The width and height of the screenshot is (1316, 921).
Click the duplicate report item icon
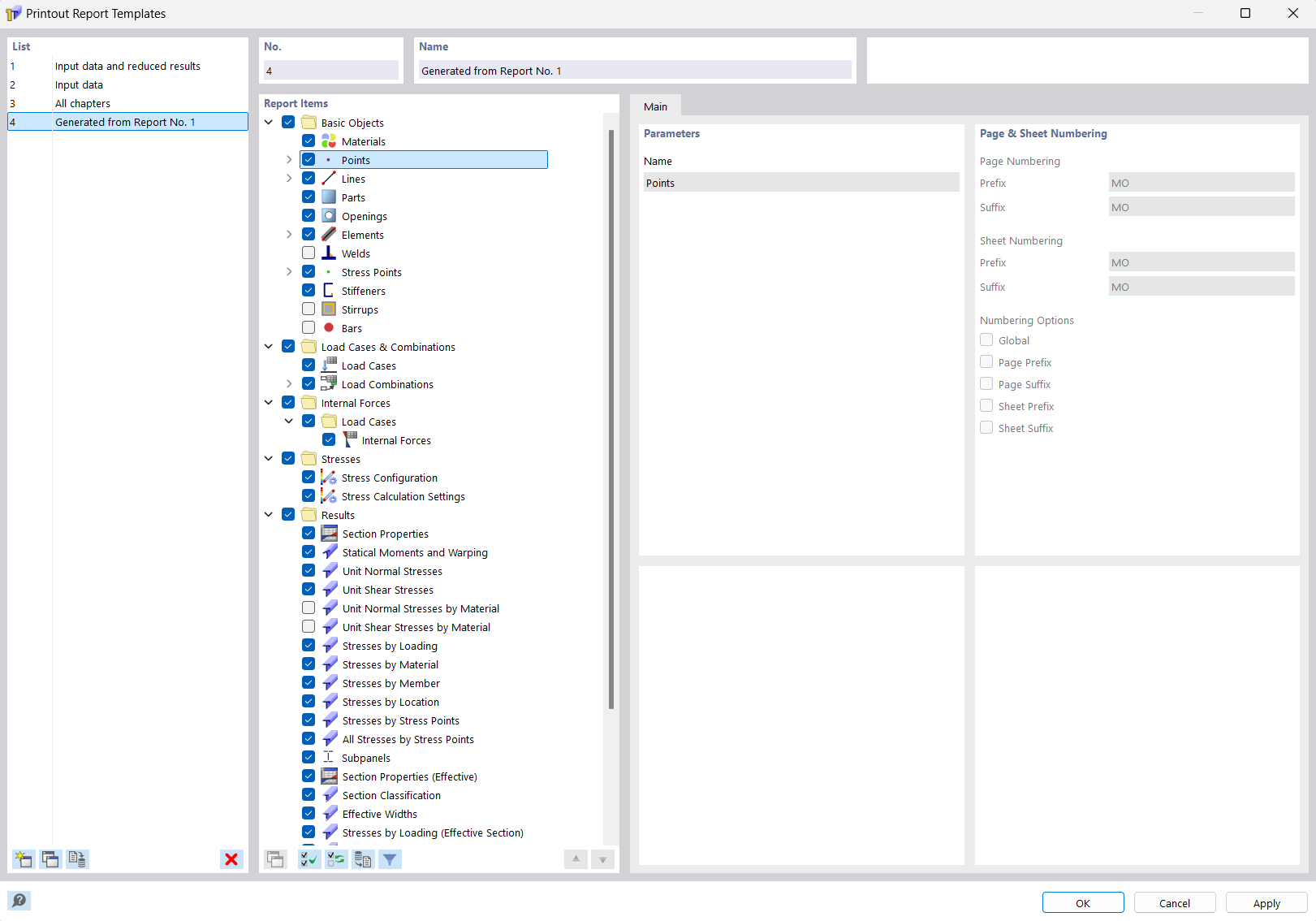pos(275,859)
